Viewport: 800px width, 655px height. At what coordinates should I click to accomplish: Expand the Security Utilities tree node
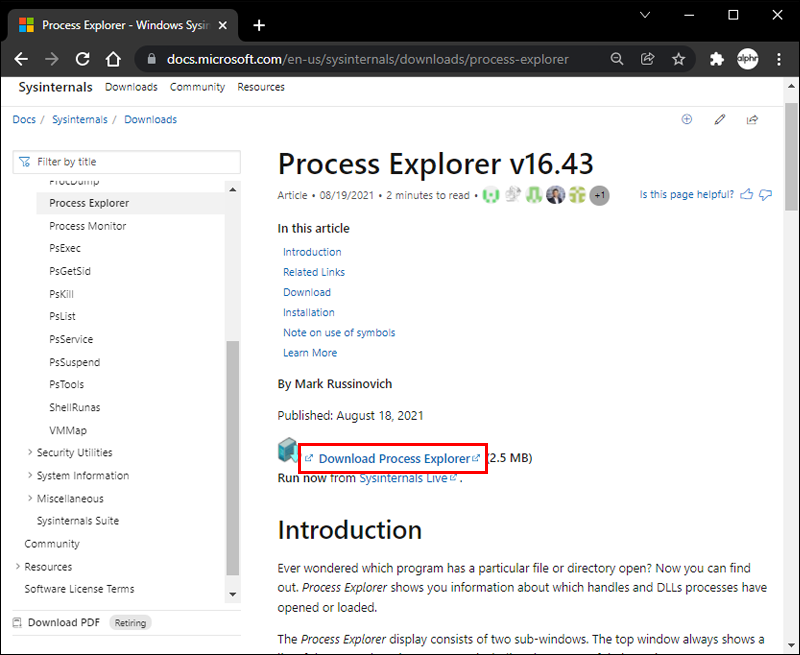[30, 453]
